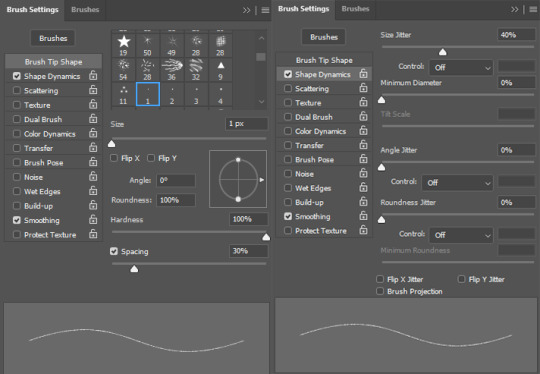Image resolution: width=540 pixels, height=374 pixels.
Task: Click the Spacing slider handle
Action: pos(134,269)
